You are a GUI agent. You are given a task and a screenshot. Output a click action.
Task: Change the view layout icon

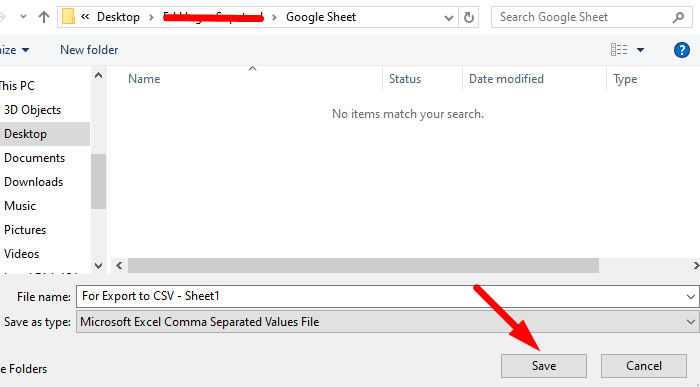click(x=619, y=50)
